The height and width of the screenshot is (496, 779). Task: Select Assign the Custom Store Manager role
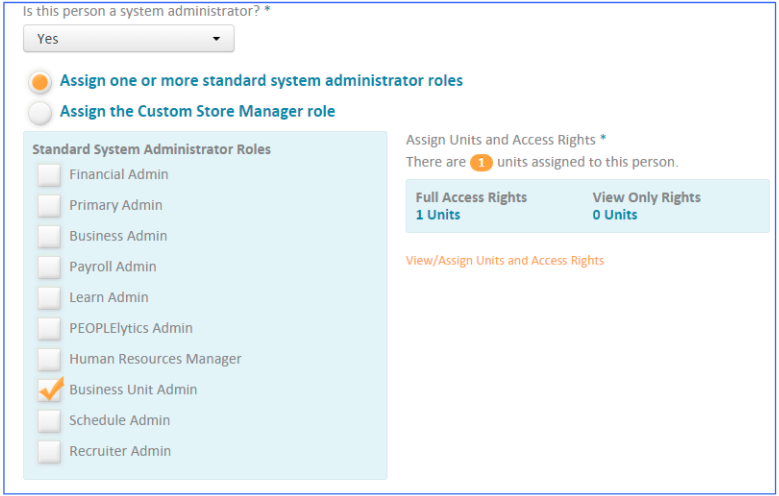[x=40, y=112]
